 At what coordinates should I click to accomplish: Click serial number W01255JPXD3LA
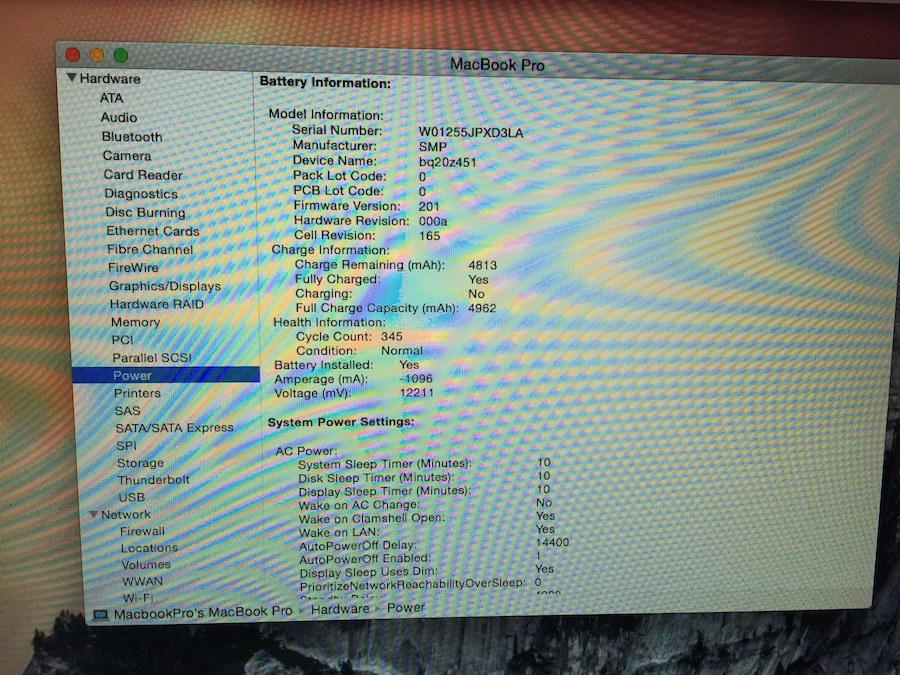click(471, 133)
